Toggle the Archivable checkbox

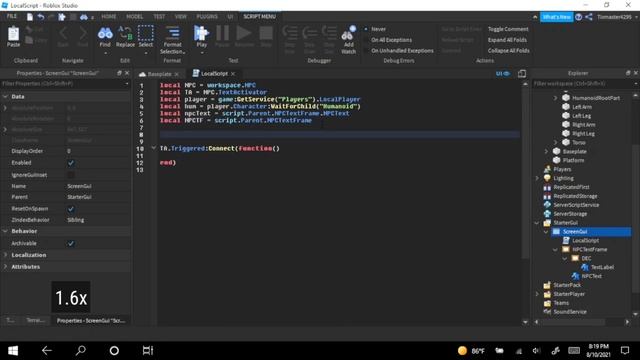point(71,243)
